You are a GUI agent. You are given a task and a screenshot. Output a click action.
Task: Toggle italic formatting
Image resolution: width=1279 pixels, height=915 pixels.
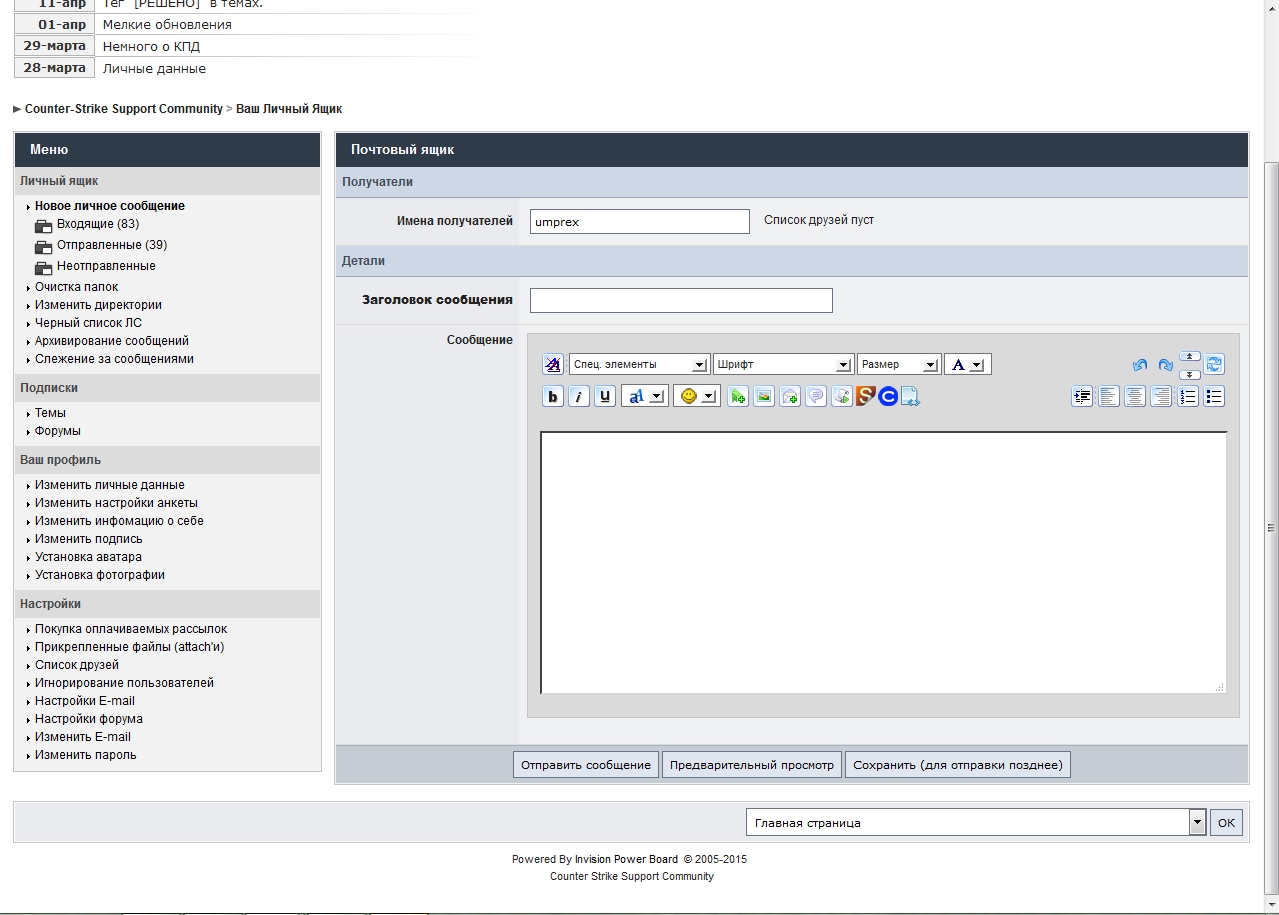click(579, 397)
